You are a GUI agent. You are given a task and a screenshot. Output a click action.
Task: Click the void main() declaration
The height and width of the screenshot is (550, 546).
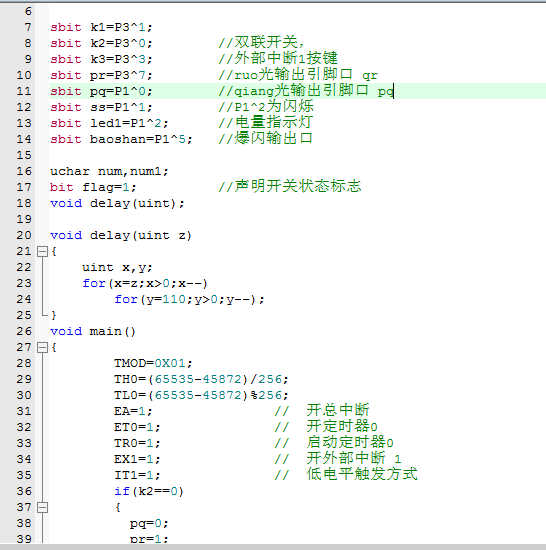[x=93, y=331]
